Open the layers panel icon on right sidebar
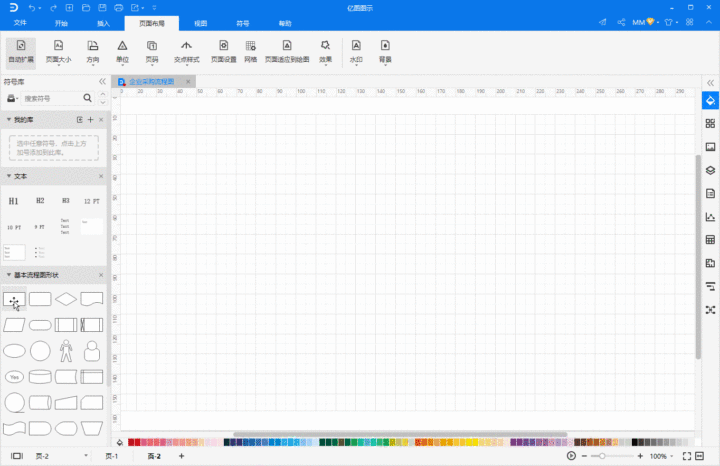Screen dimensions: 720x466 click(710, 170)
